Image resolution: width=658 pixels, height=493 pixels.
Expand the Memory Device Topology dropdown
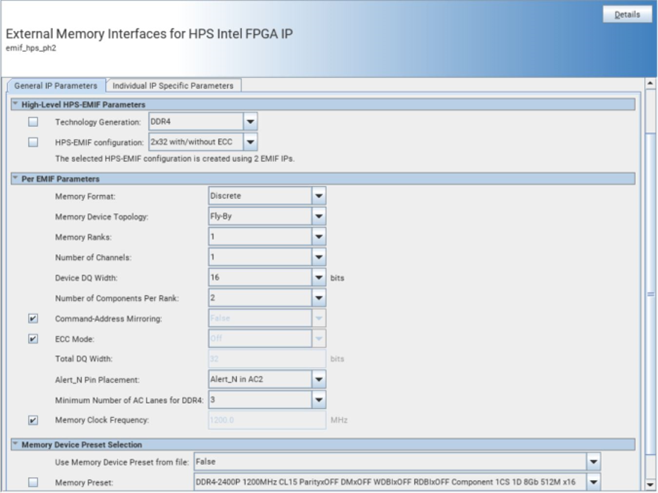click(x=318, y=216)
